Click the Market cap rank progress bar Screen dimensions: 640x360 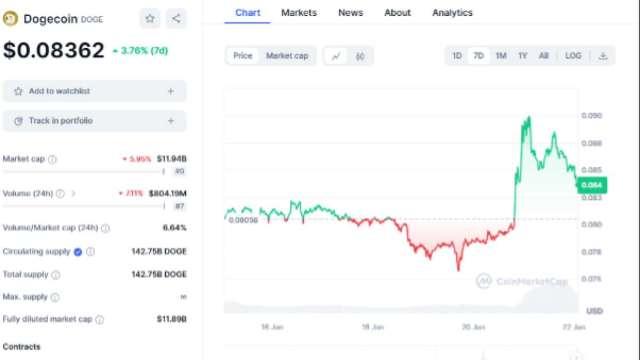[83, 171]
